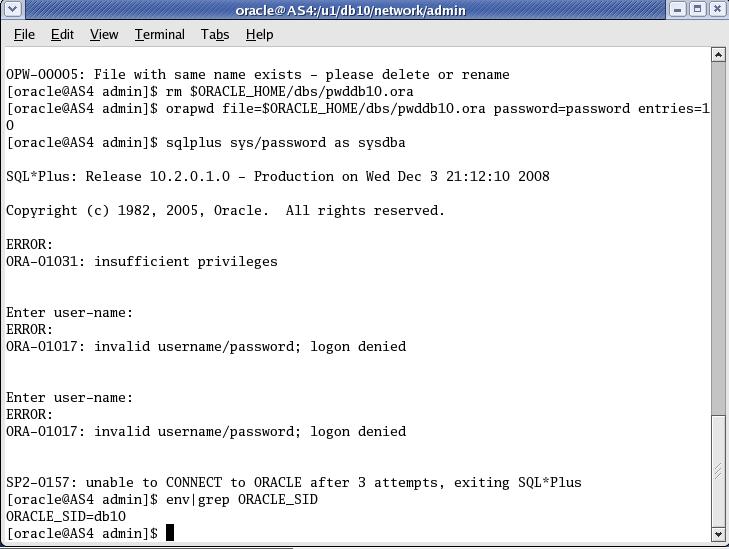Open the Terminal menu
This screenshot has width=729, height=549.
(160, 34)
